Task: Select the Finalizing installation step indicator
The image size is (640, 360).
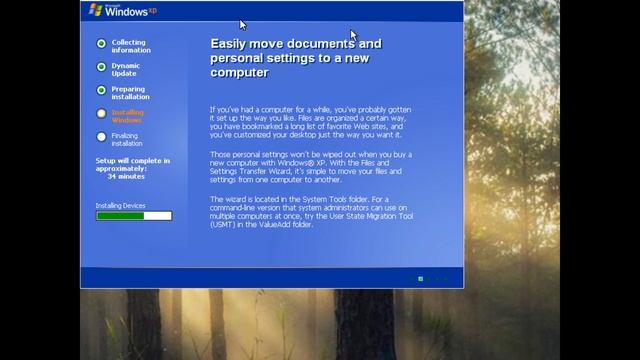Action: tap(101, 137)
